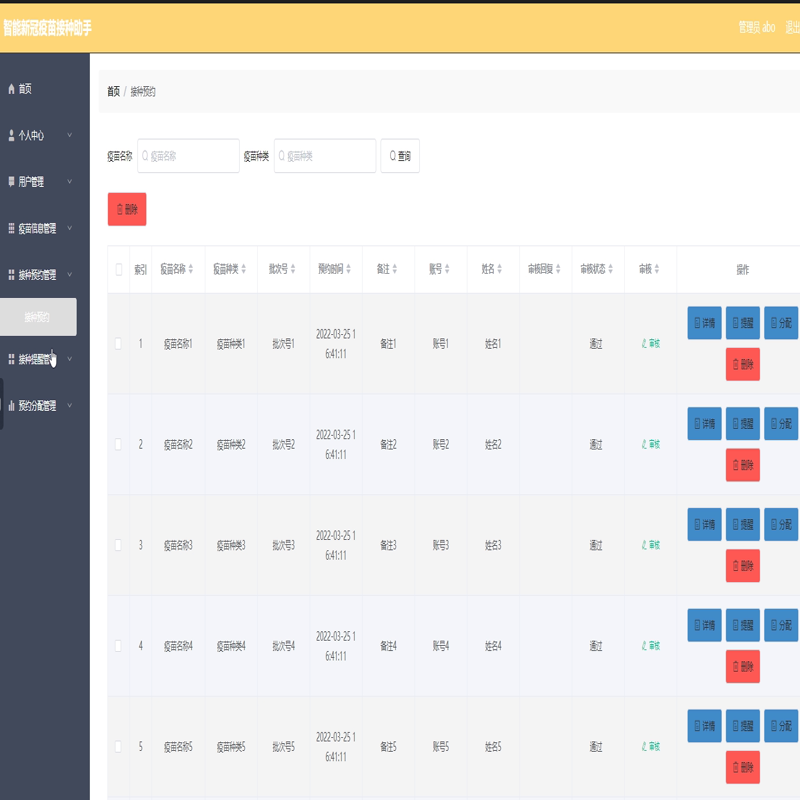The width and height of the screenshot is (800, 800).
Task: Expand 接种提醒管理 menu via its chevron
Action: (69, 359)
